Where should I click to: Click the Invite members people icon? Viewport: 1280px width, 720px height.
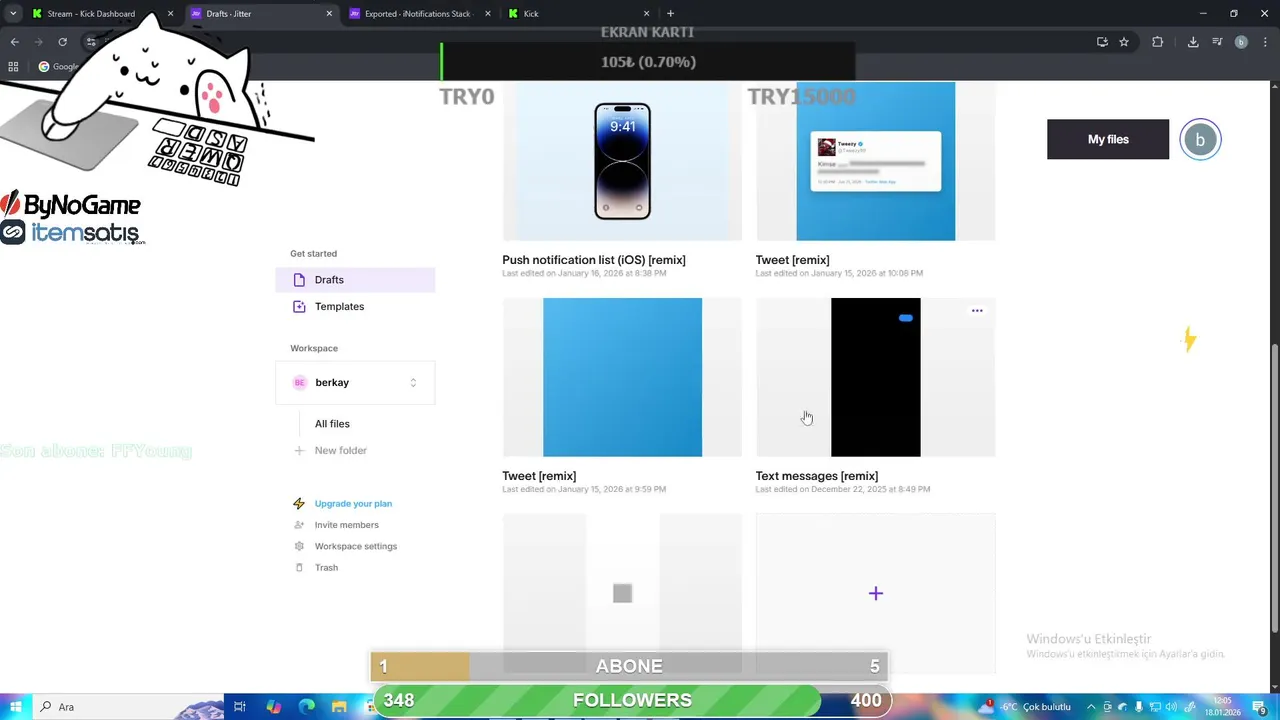pos(299,525)
